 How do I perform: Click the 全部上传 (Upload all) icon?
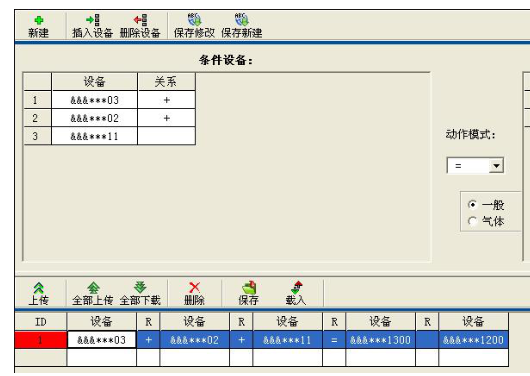93,288
